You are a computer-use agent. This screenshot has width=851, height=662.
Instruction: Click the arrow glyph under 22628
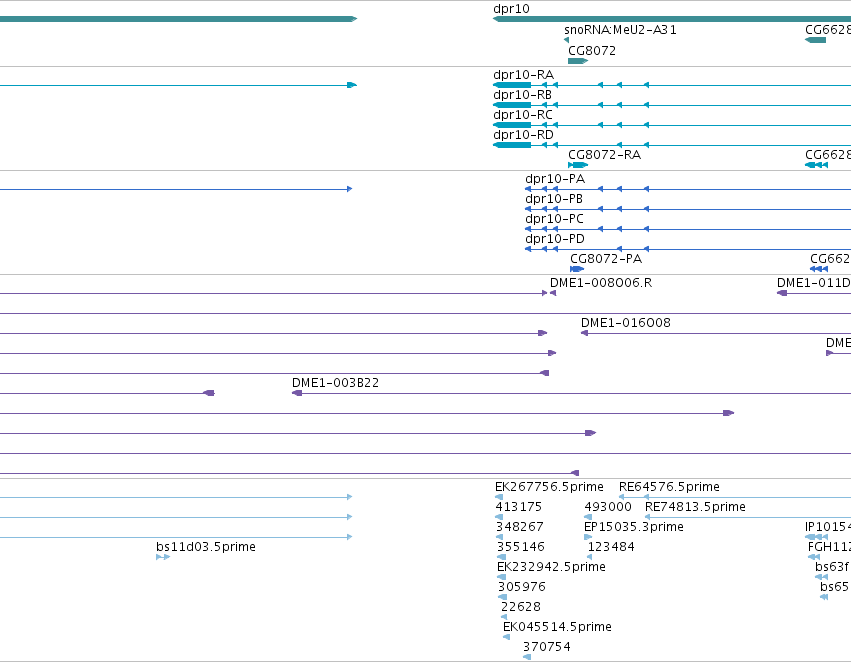[x=504, y=617]
